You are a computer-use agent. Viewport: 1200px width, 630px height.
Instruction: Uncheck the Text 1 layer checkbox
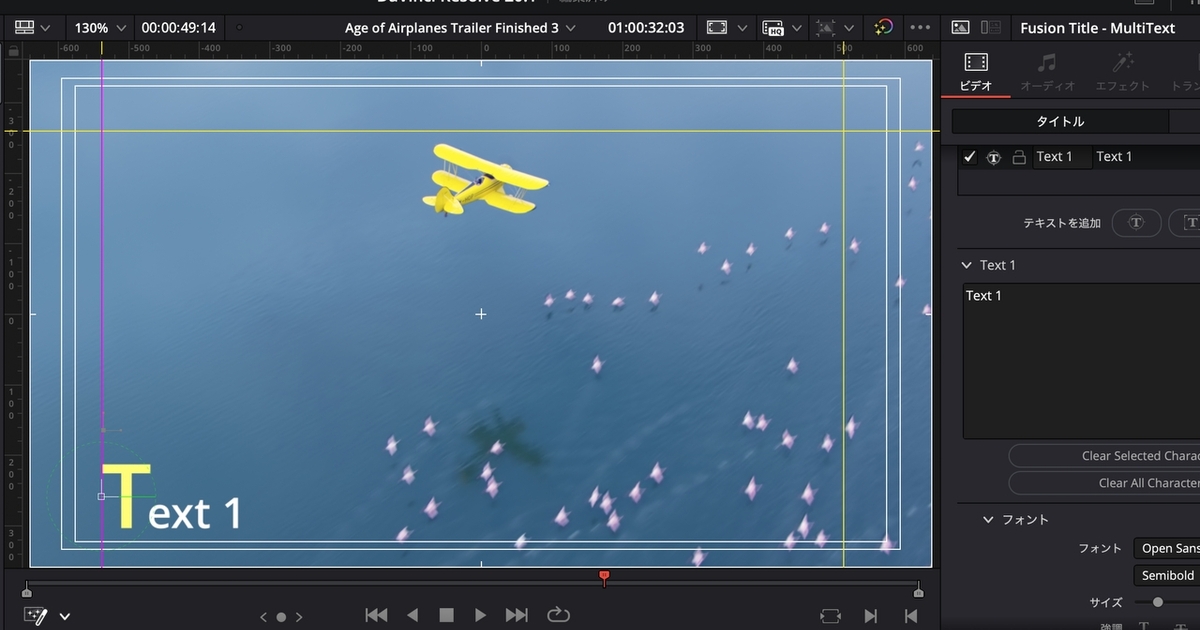coord(969,157)
